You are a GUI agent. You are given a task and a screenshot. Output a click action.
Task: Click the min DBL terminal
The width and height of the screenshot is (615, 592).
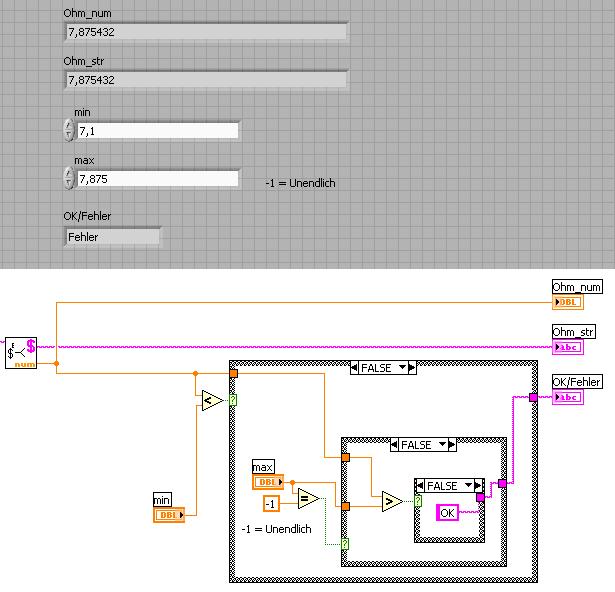[169, 515]
